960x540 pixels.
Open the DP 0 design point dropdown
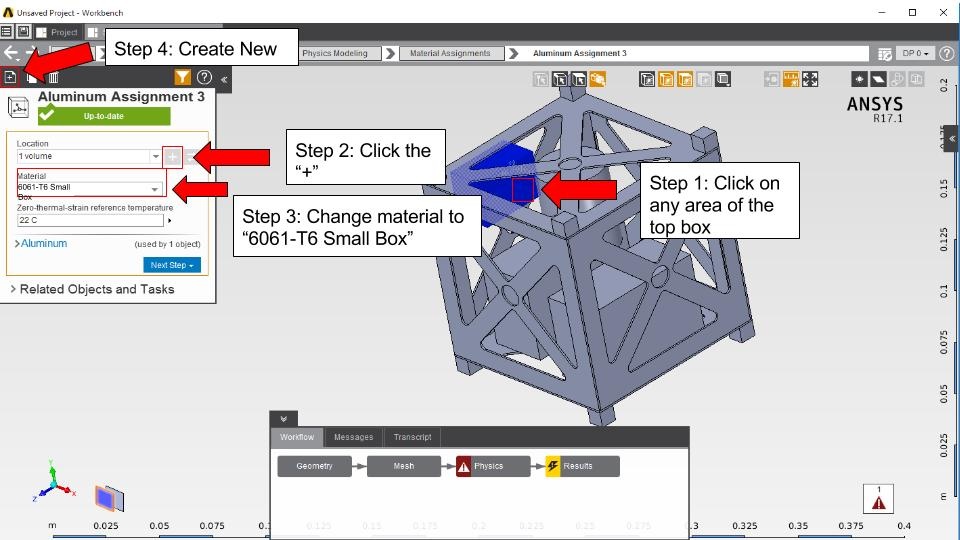(x=915, y=53)
